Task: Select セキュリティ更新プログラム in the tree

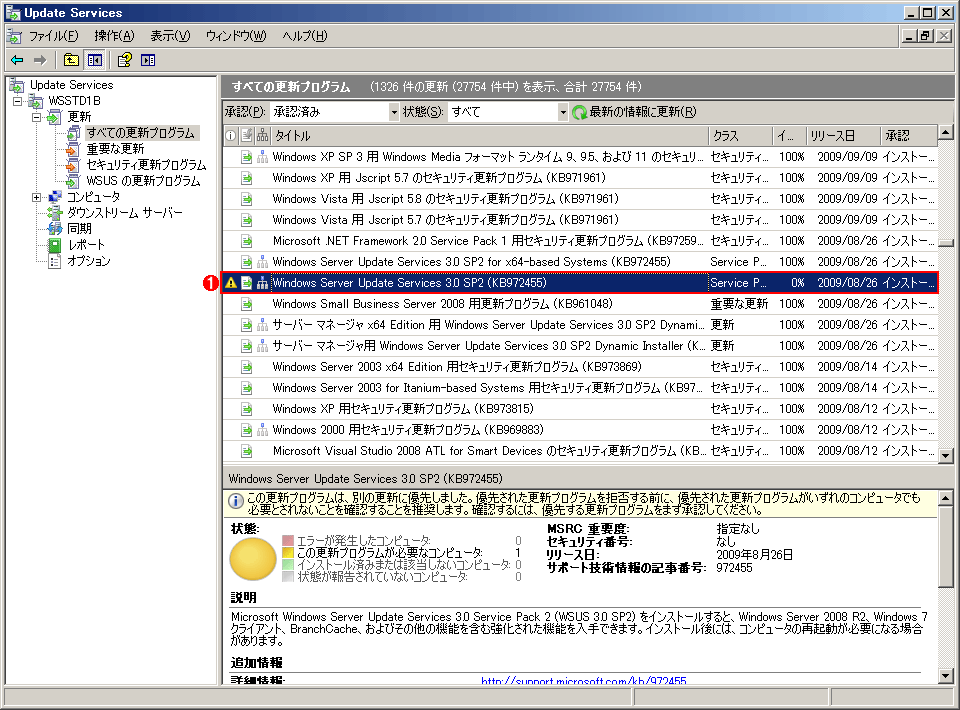Action: point(146,165)
